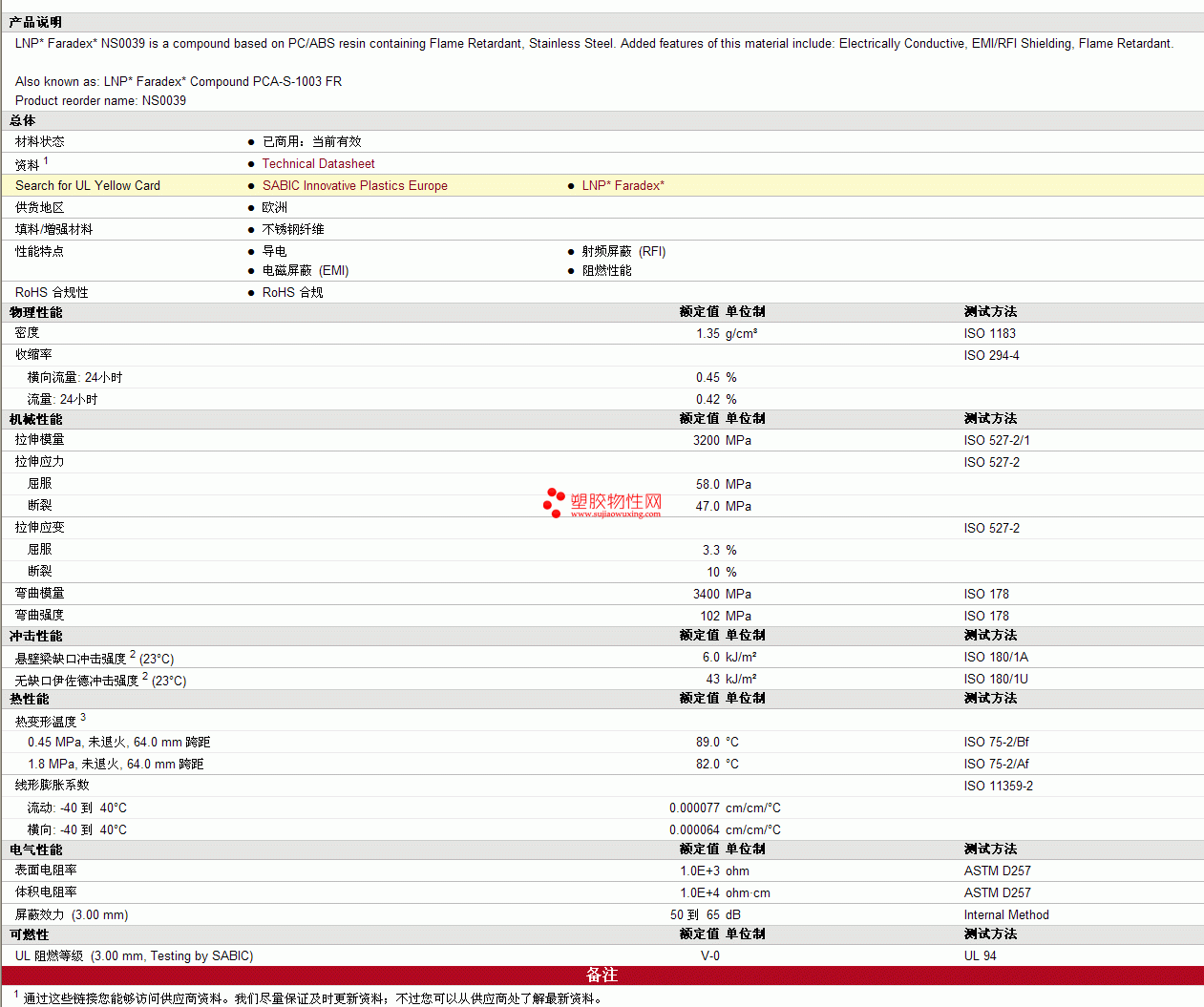Image resolution: width=1204 pixels, height=1007 pixels.
Task: Select the Also known as compound line
Action: [x=179, y=82]
